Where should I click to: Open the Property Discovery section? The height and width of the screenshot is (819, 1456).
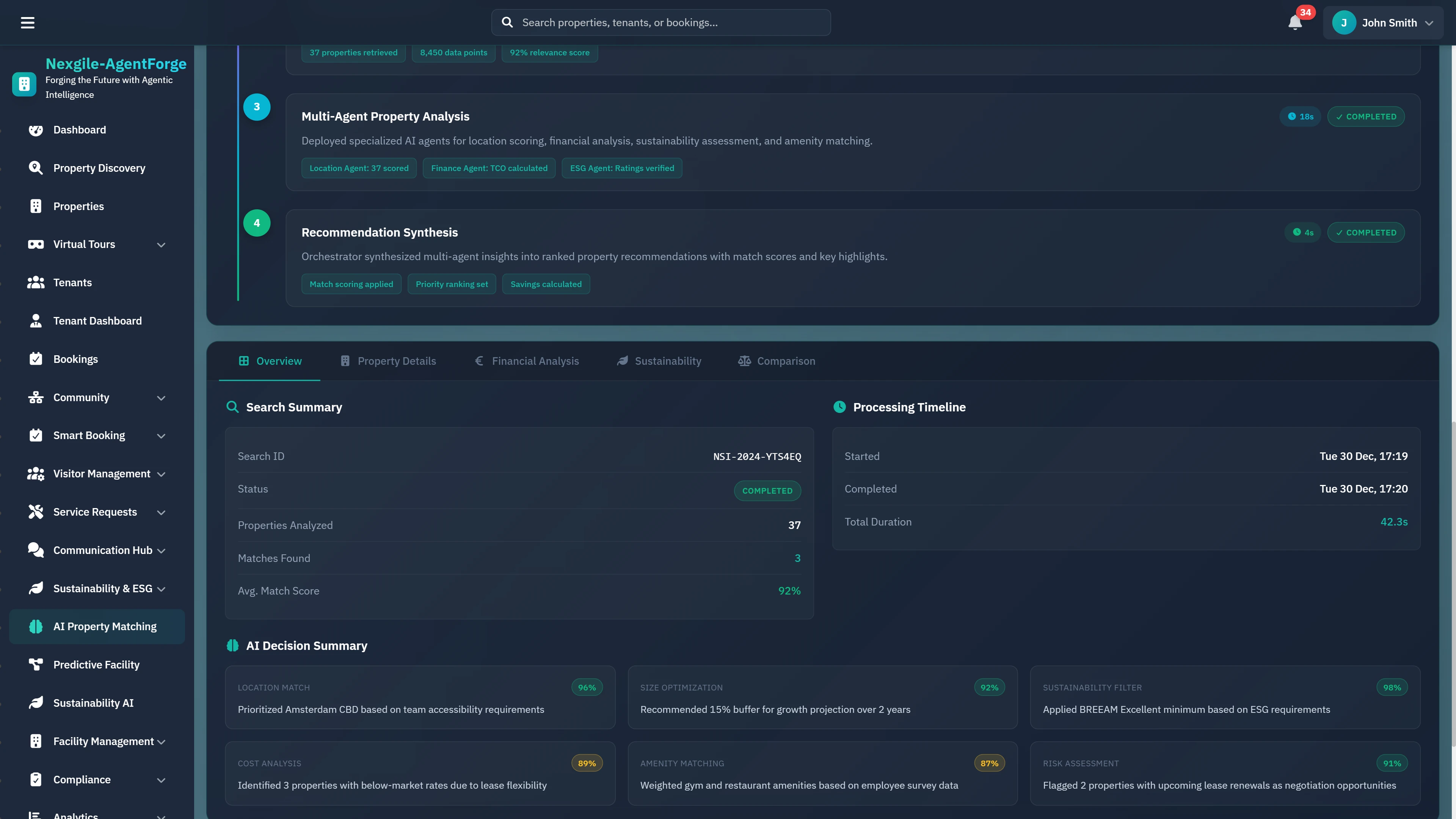tap(99, 168)
